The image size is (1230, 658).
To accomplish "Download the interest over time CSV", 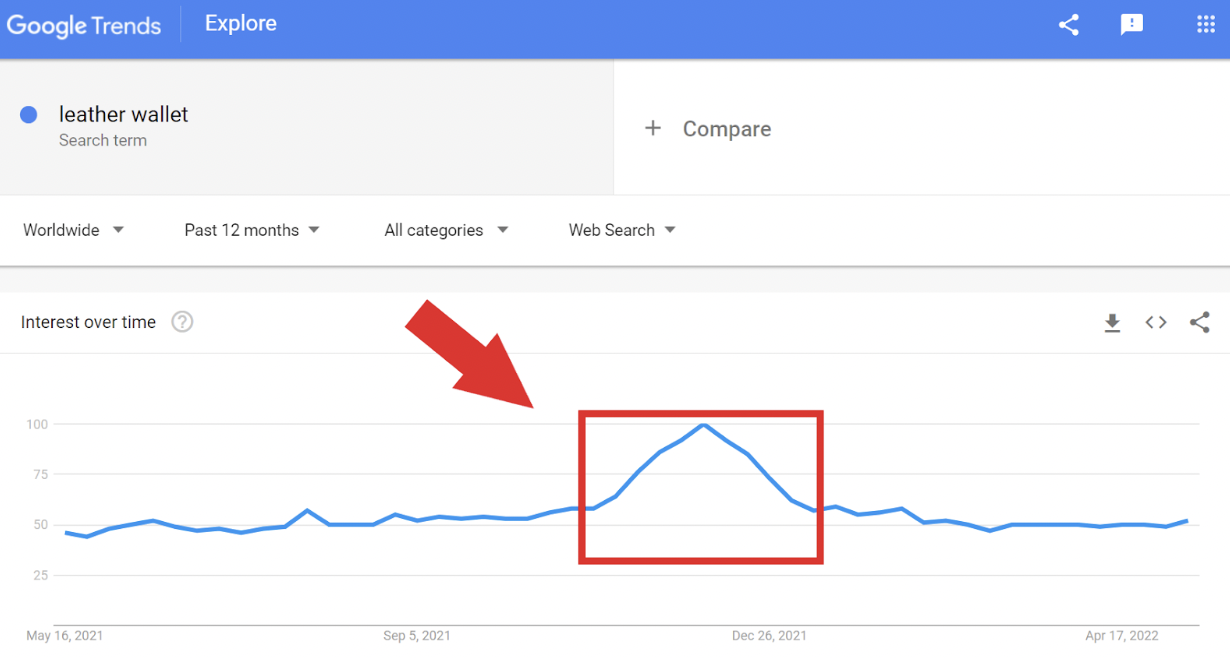I will 1112,322.
